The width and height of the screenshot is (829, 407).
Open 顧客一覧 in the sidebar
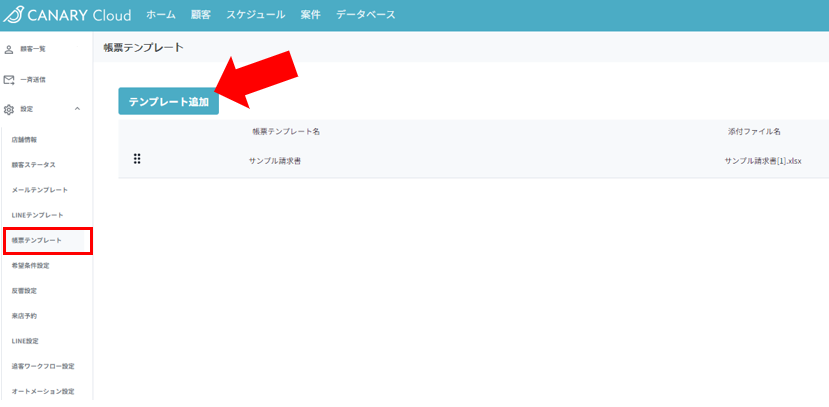tap(33, 49)
